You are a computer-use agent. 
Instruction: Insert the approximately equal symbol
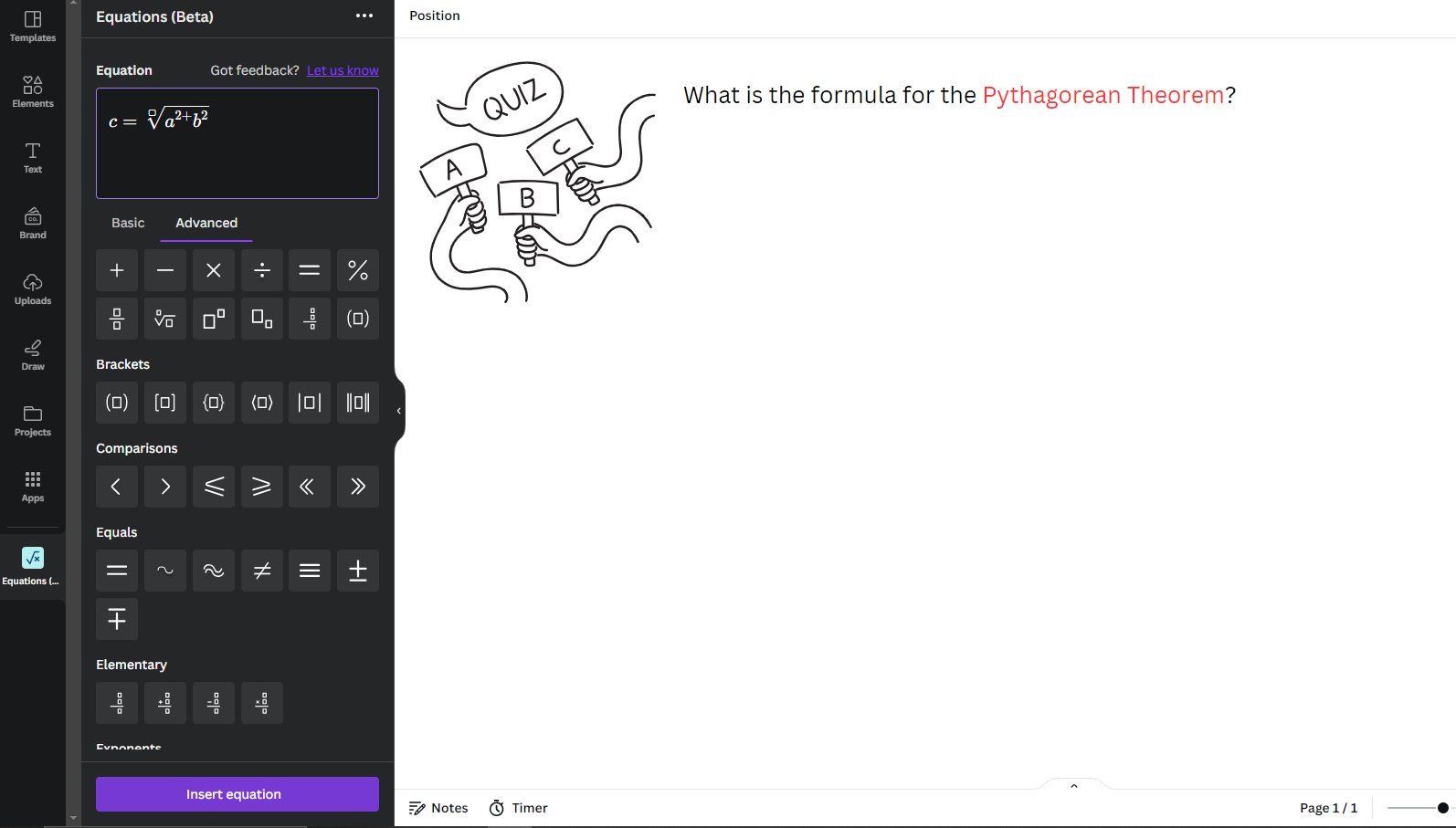[x=214, y=571]
